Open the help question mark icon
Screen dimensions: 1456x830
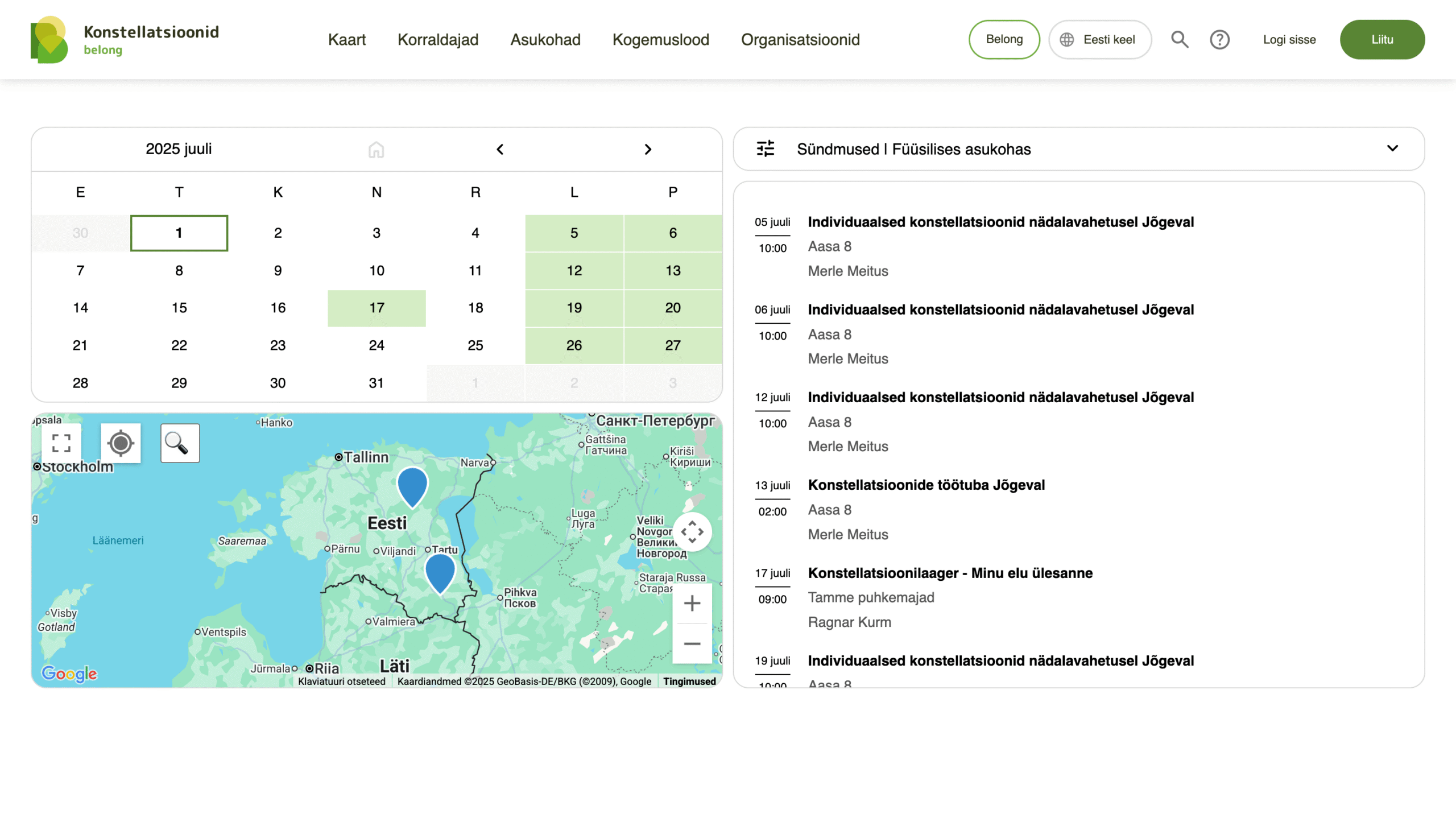1219,39
